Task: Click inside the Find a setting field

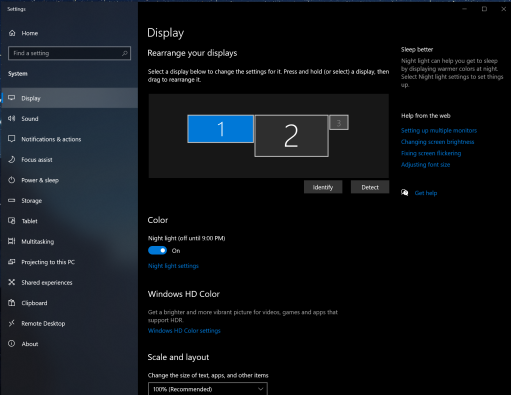Action: pyautogui.click(x=65, y=53)
